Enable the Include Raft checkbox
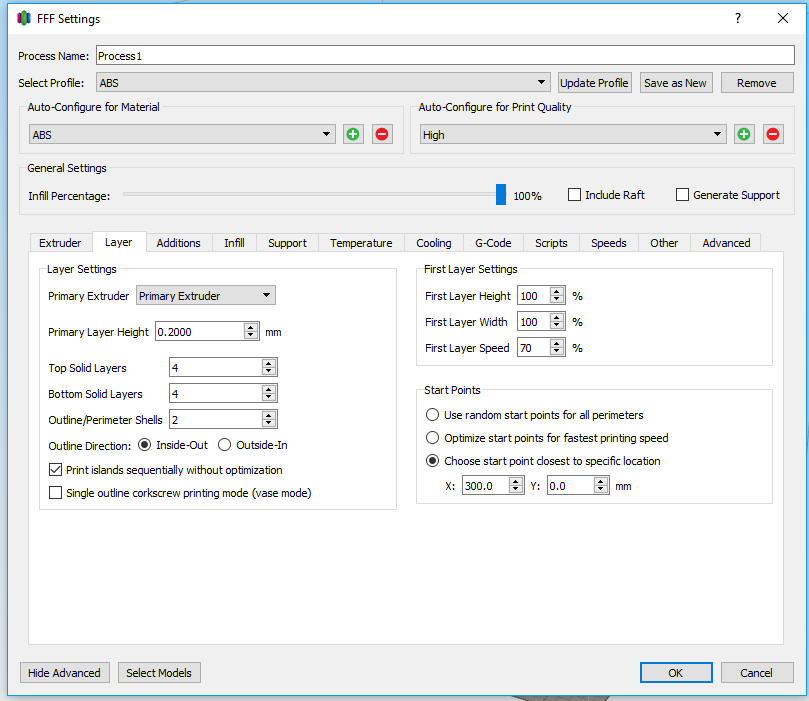Viewport: 809px width, 701px height. (x=574, y=195)
